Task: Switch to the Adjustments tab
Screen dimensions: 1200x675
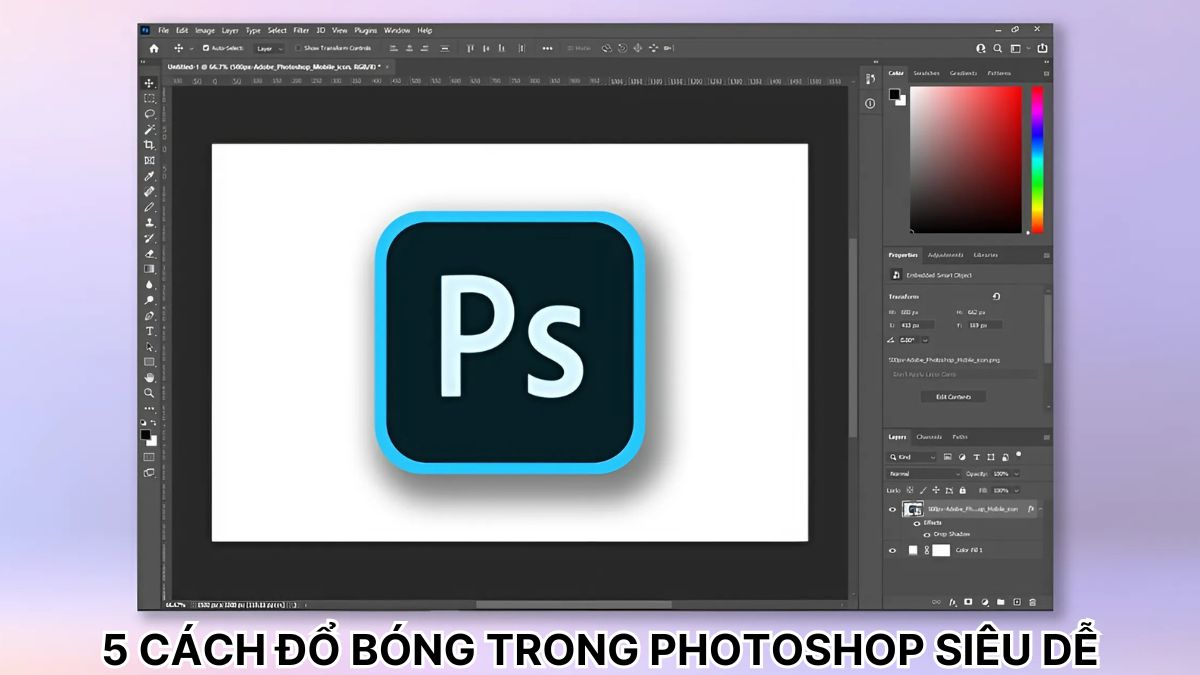Action: pyautogui.click(x=945, y=255)
